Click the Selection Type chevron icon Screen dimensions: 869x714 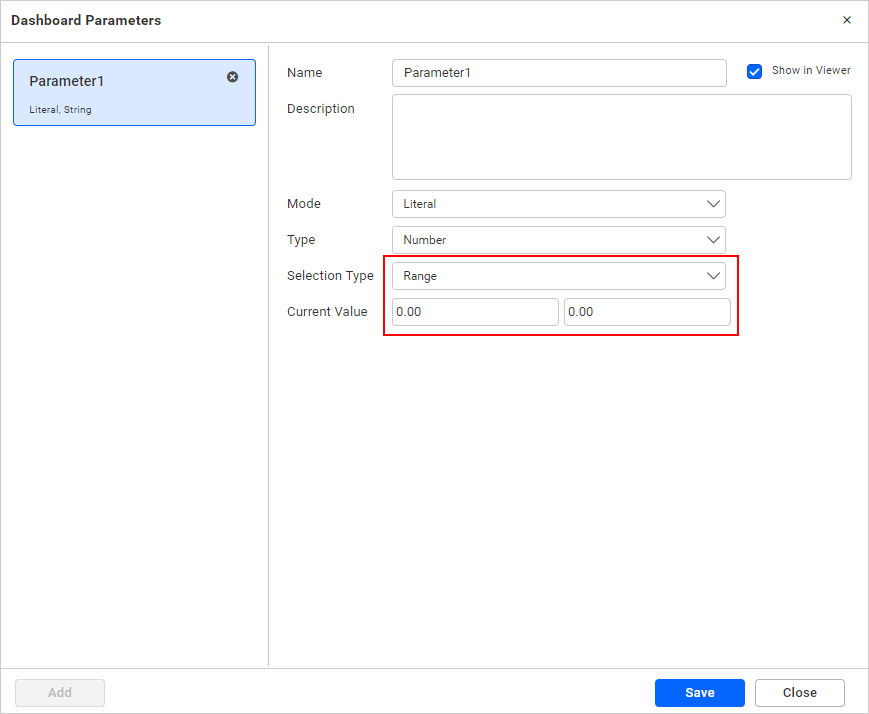coord(714,276)
